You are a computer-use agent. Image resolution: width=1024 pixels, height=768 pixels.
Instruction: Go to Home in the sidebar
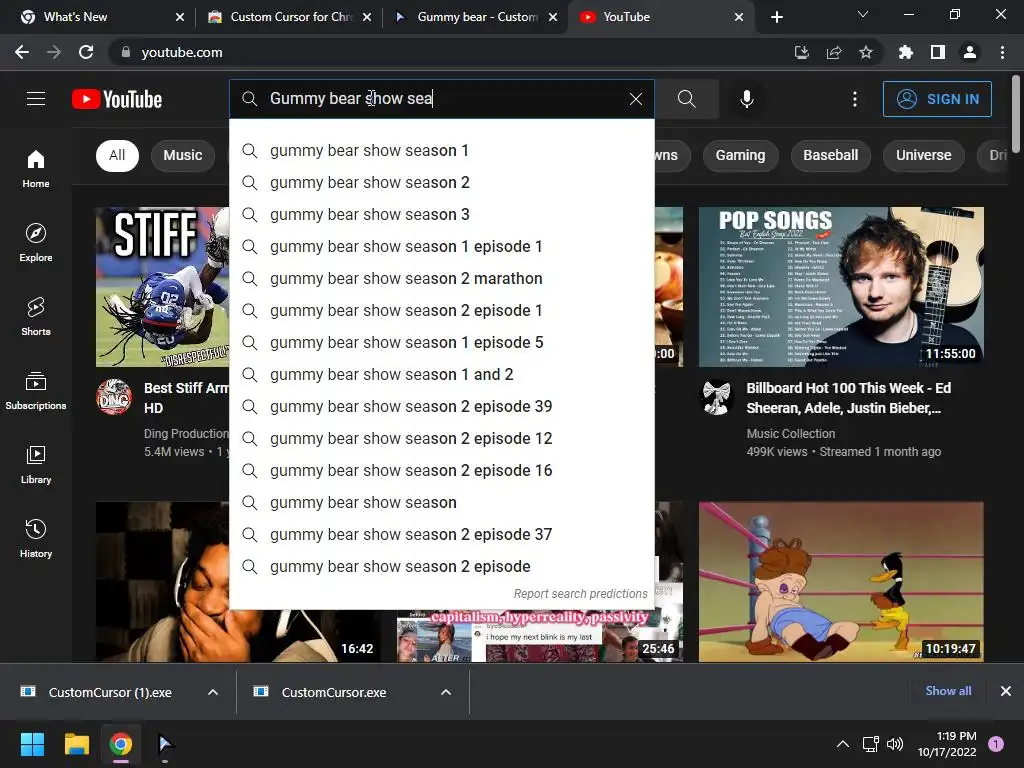[x=36, y=168]
